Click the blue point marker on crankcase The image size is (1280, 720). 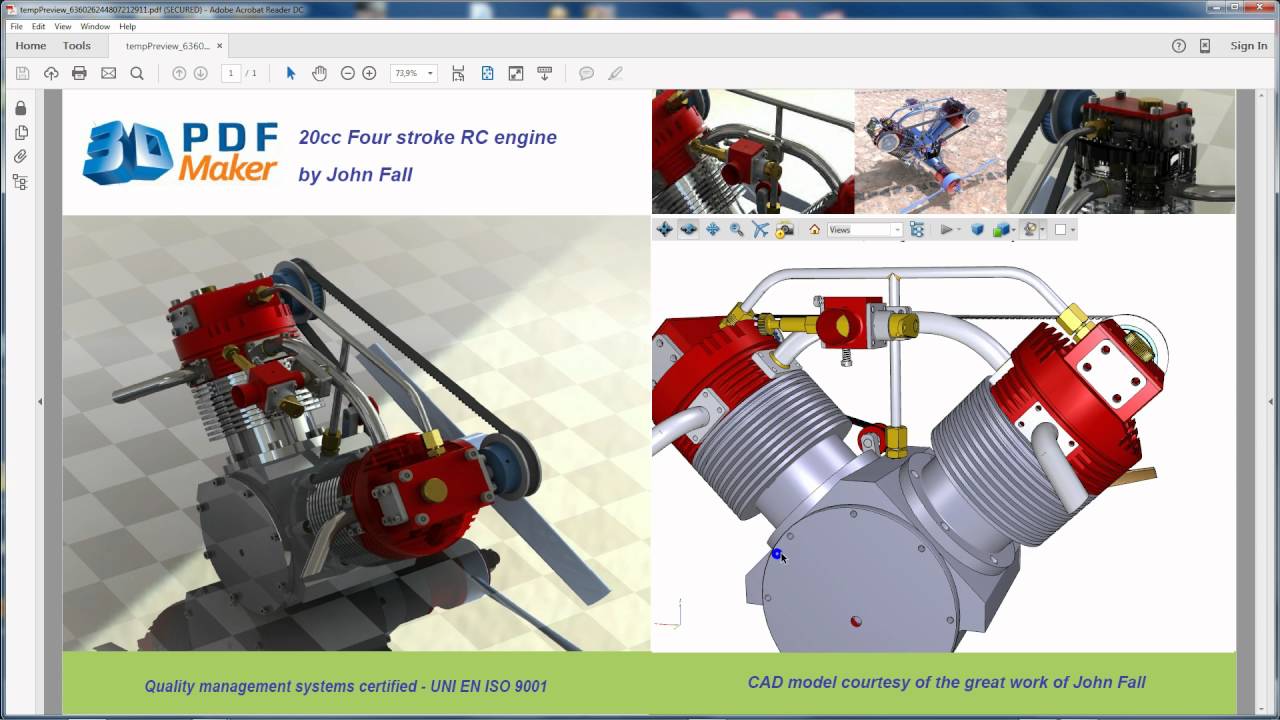(x=776, y=553)
